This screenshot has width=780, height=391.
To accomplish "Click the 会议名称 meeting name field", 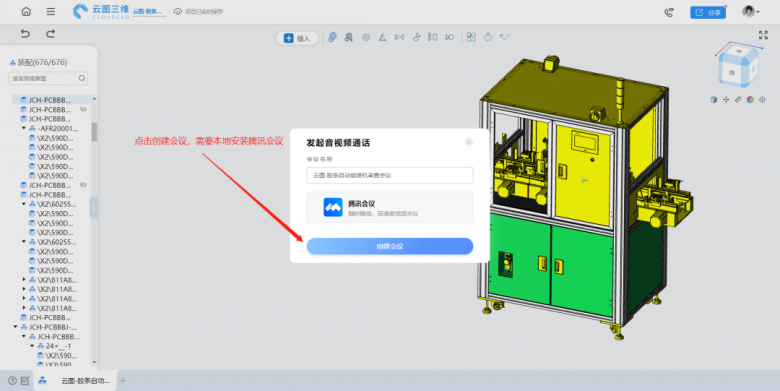I will coord(390,175).
